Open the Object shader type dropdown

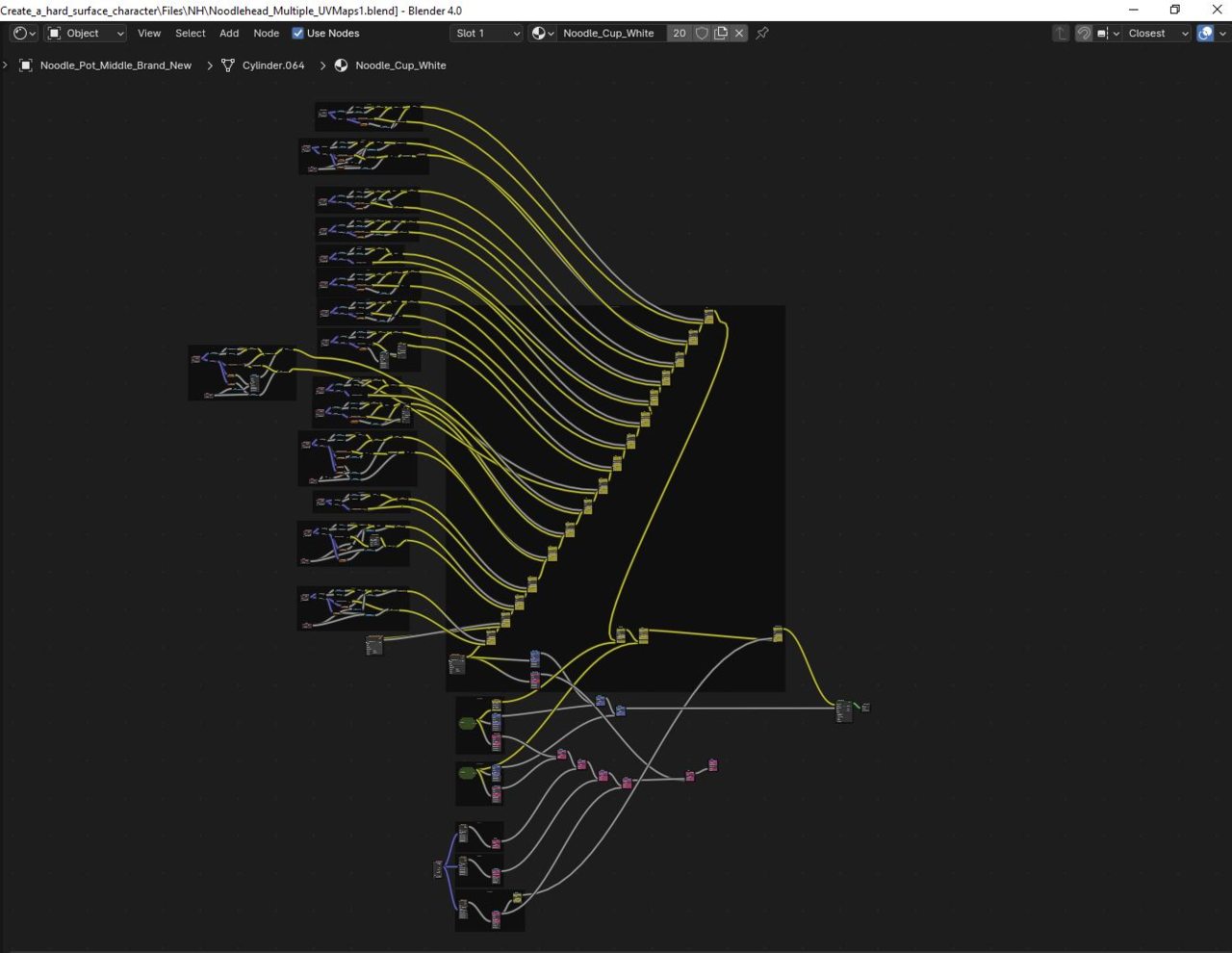(87, 33)
